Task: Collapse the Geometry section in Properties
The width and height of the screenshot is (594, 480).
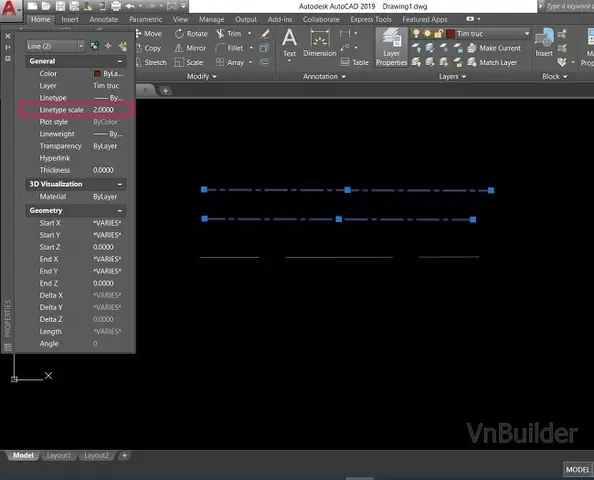Action: 120,211
